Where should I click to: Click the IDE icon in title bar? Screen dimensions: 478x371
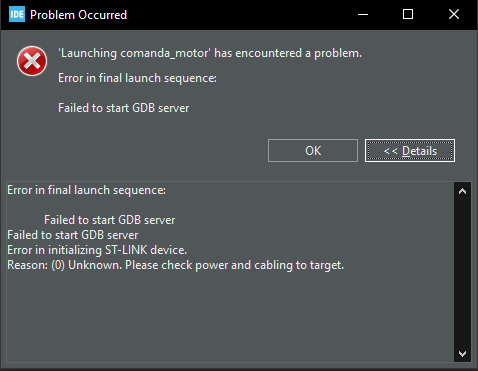coord(17,15)
